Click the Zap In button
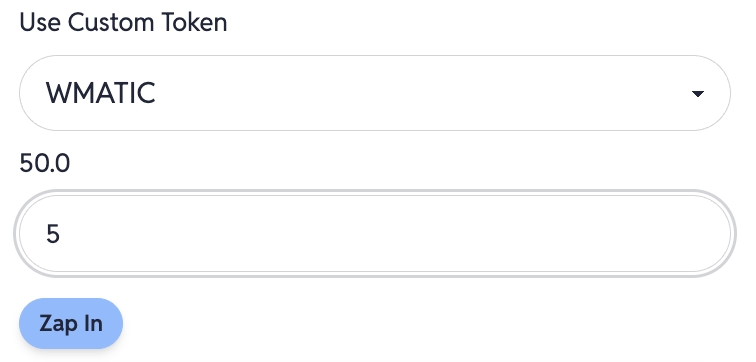This screenshot has width=756, height=362. pos(71,323)
